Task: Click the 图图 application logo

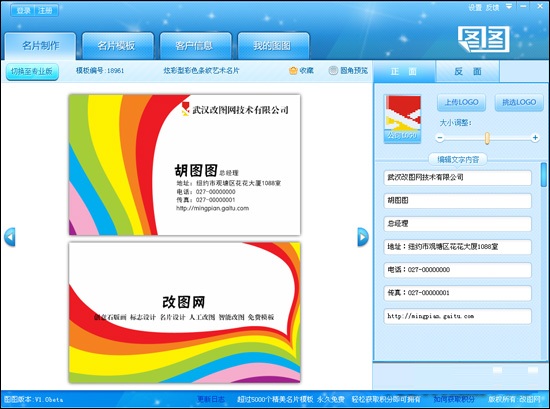Action: pos(484,39)
